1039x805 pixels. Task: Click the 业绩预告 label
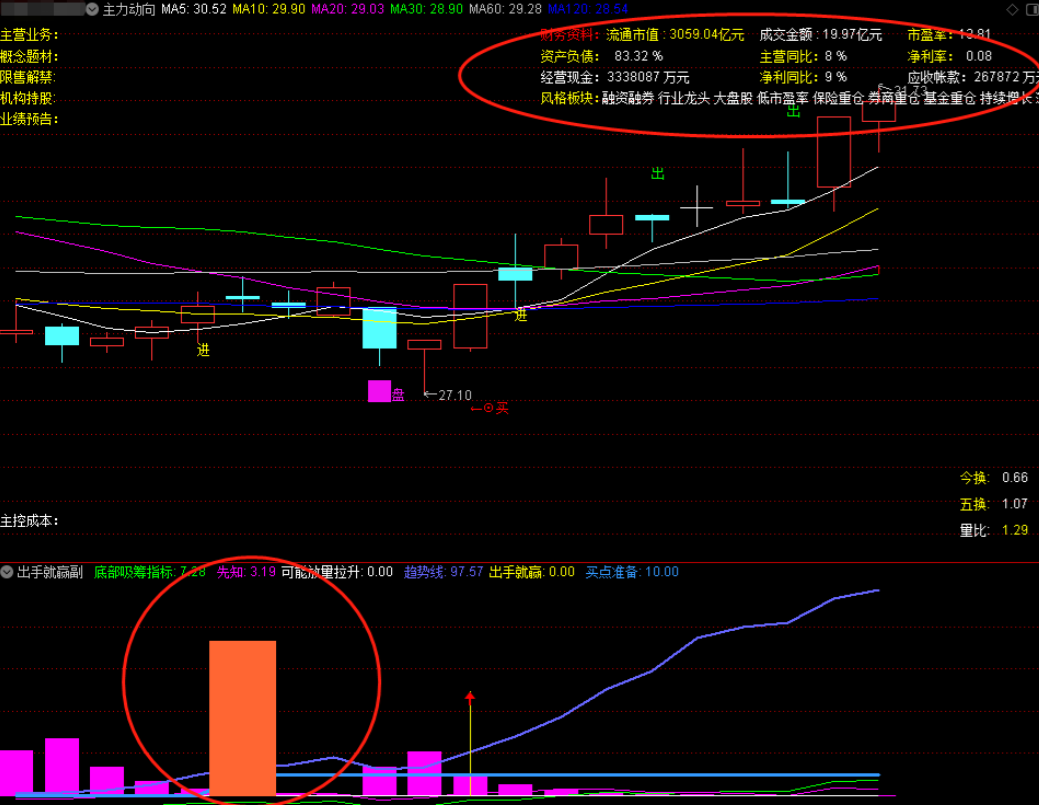29,119
